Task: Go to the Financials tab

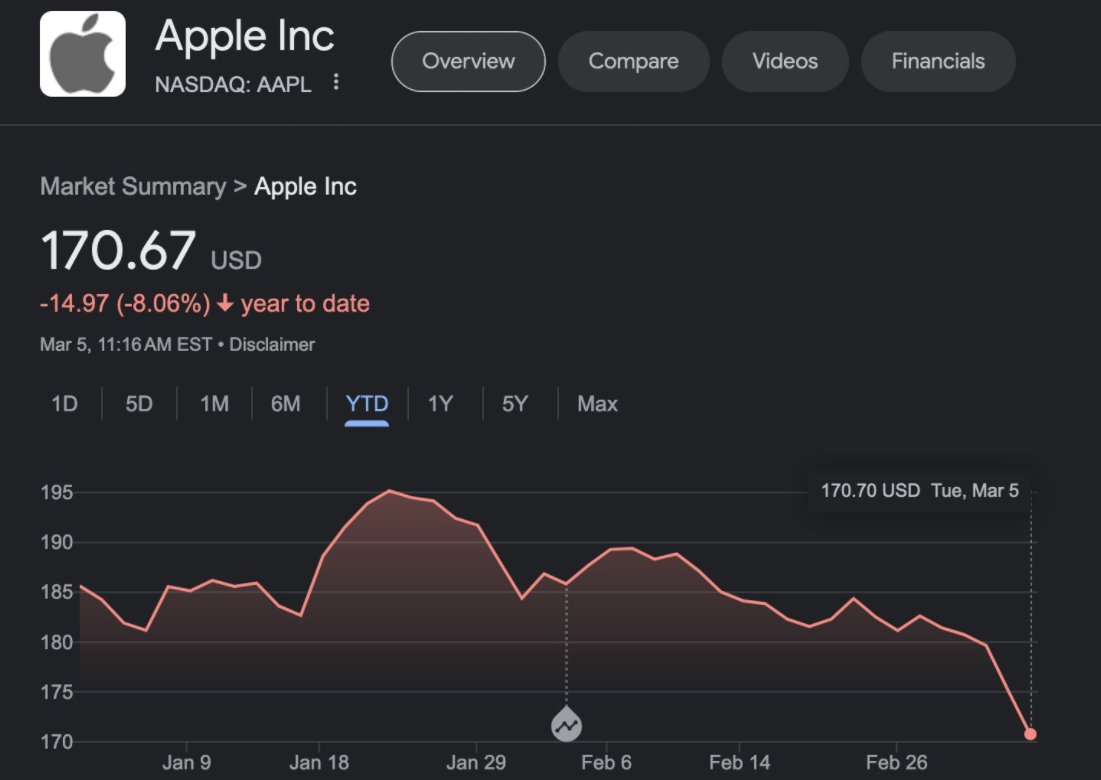Action: pyautogui.click(x=938, y=61)
